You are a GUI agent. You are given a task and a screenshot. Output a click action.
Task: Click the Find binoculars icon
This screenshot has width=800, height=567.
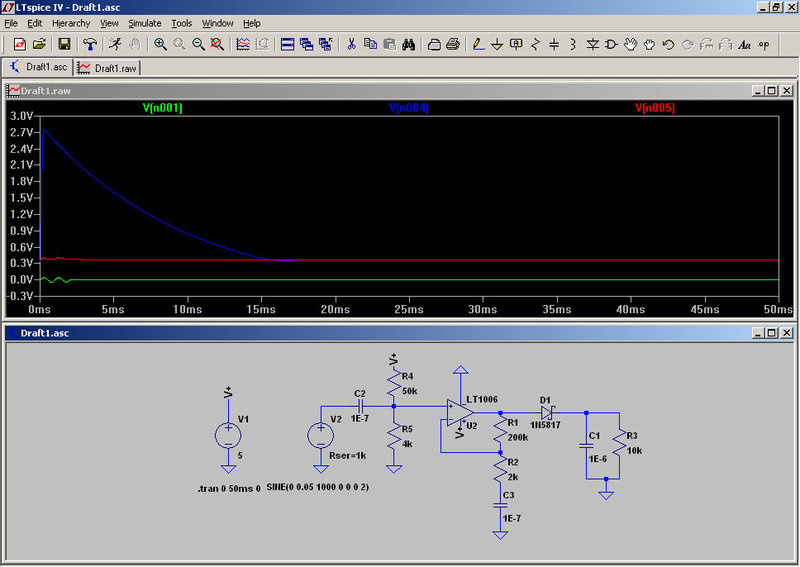click(x=408, y=44)
